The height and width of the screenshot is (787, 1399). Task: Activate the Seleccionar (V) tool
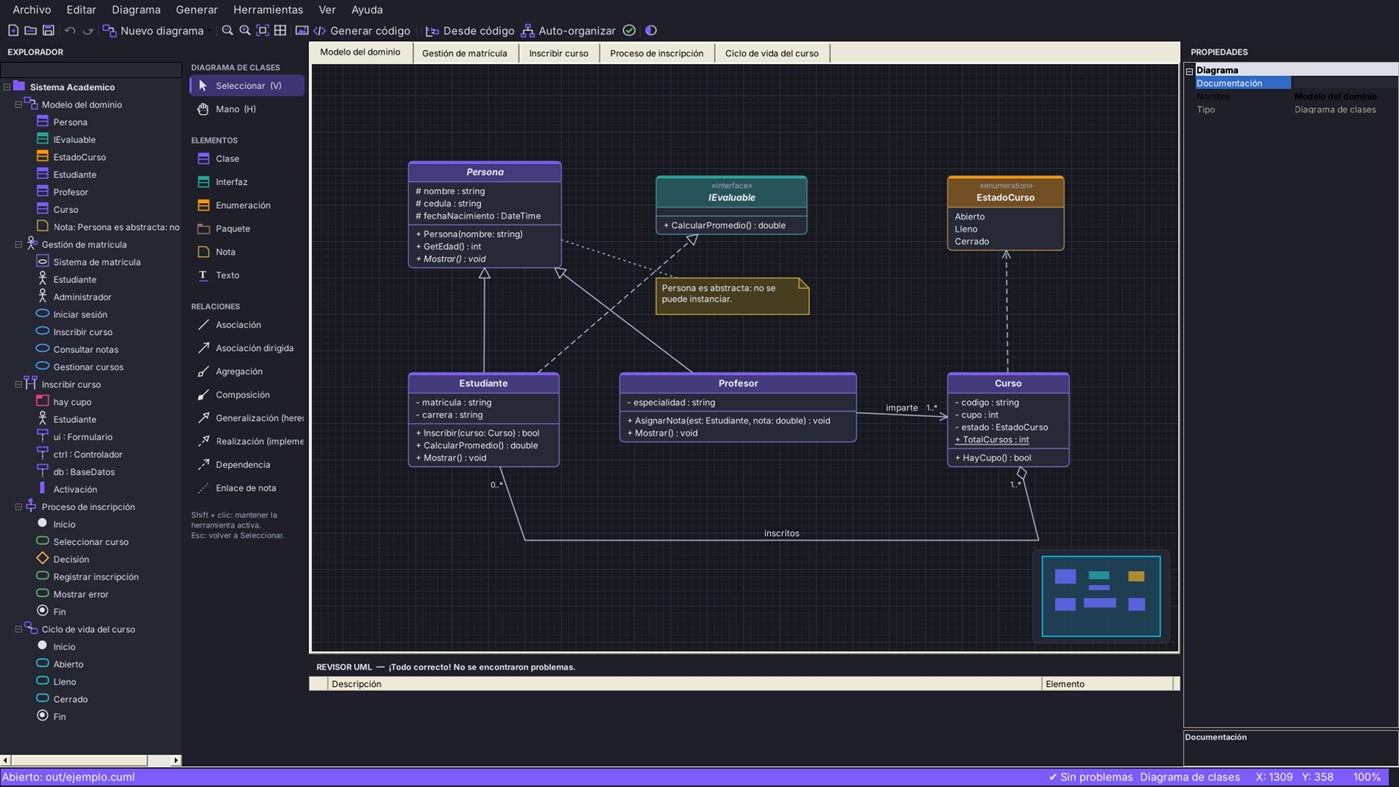click(246, 86)
